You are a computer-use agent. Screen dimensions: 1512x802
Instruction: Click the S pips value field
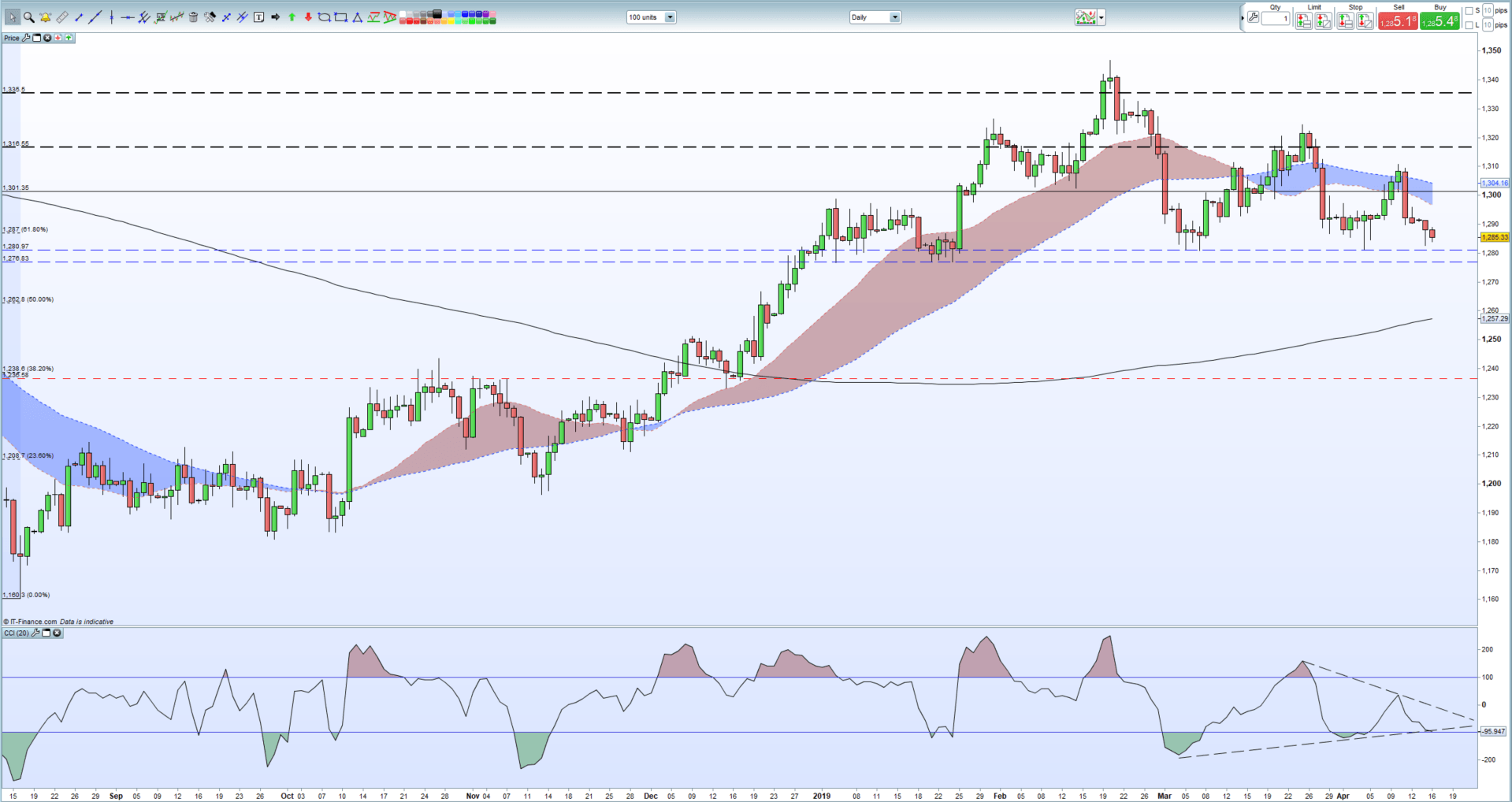coord(1487,10)
